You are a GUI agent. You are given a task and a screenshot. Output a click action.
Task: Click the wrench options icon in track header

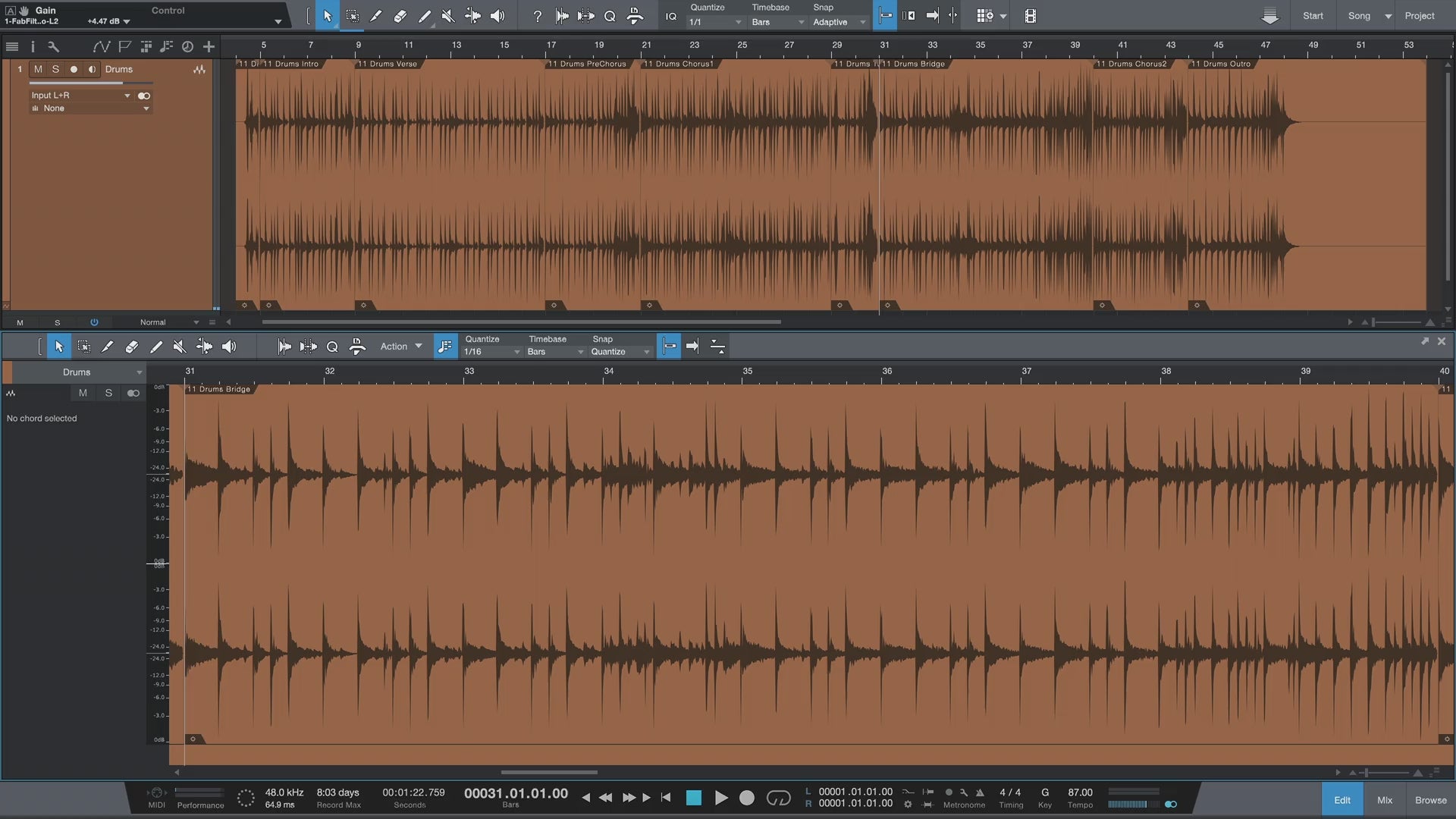[53, 46]
